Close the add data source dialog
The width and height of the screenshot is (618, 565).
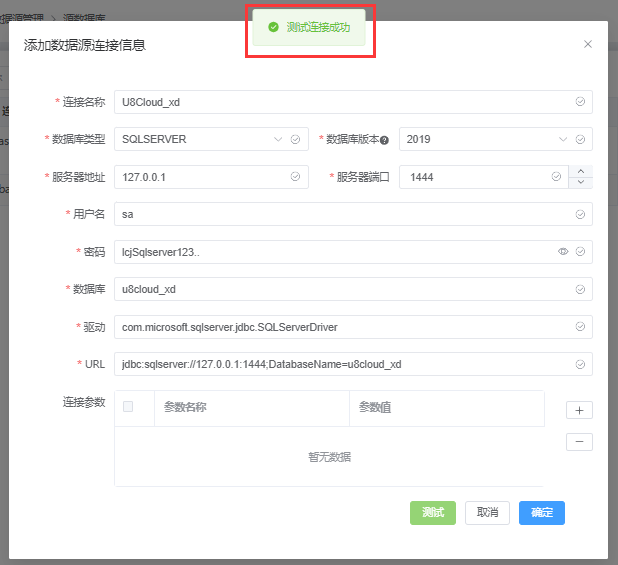587,44
